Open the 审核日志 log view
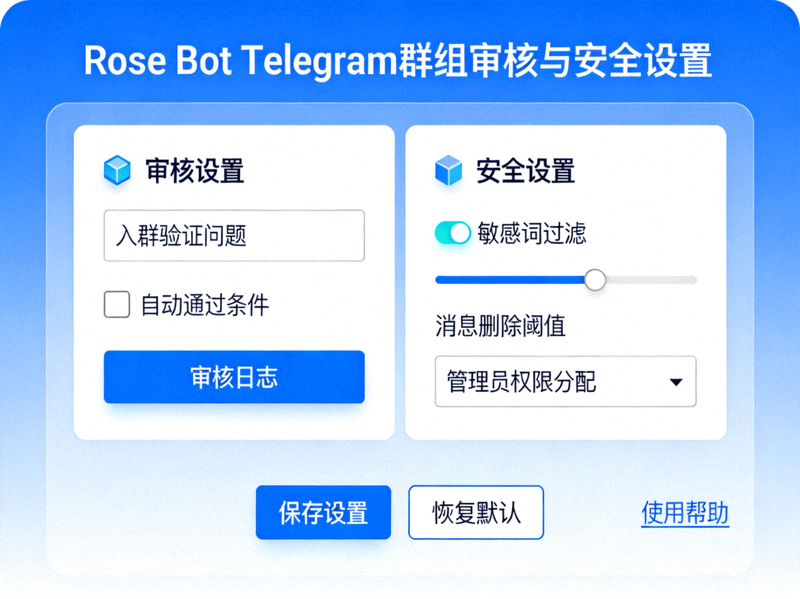 point(233,377)
